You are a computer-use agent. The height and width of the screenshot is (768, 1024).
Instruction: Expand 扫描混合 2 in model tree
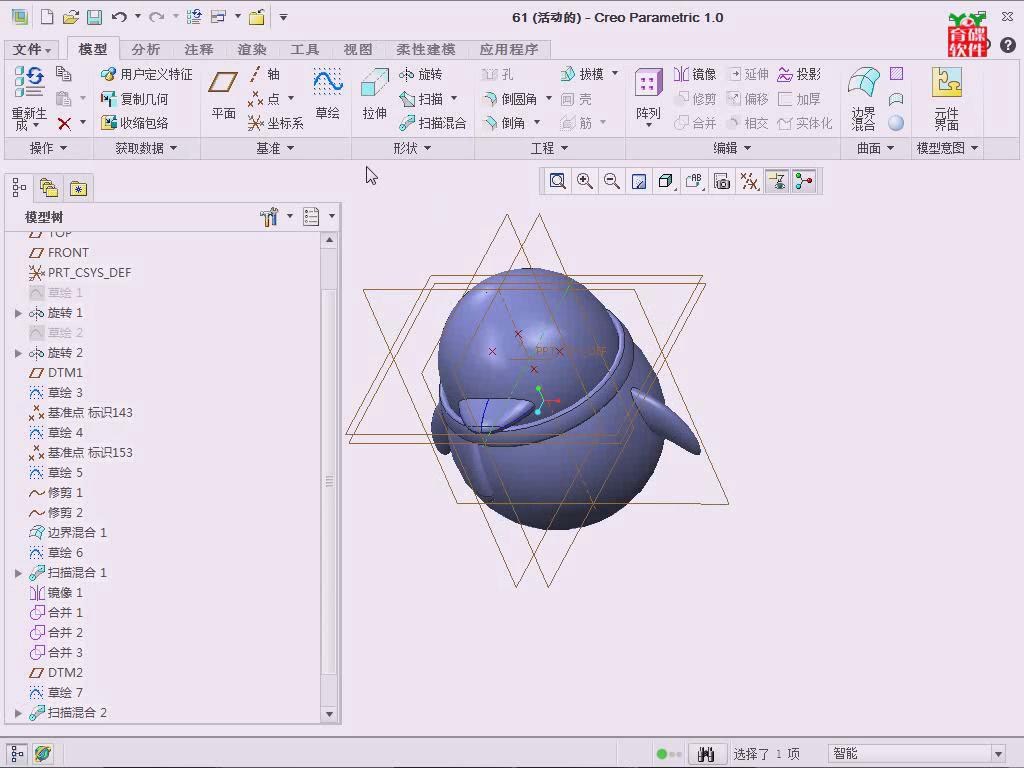click(x=18, y=712)
